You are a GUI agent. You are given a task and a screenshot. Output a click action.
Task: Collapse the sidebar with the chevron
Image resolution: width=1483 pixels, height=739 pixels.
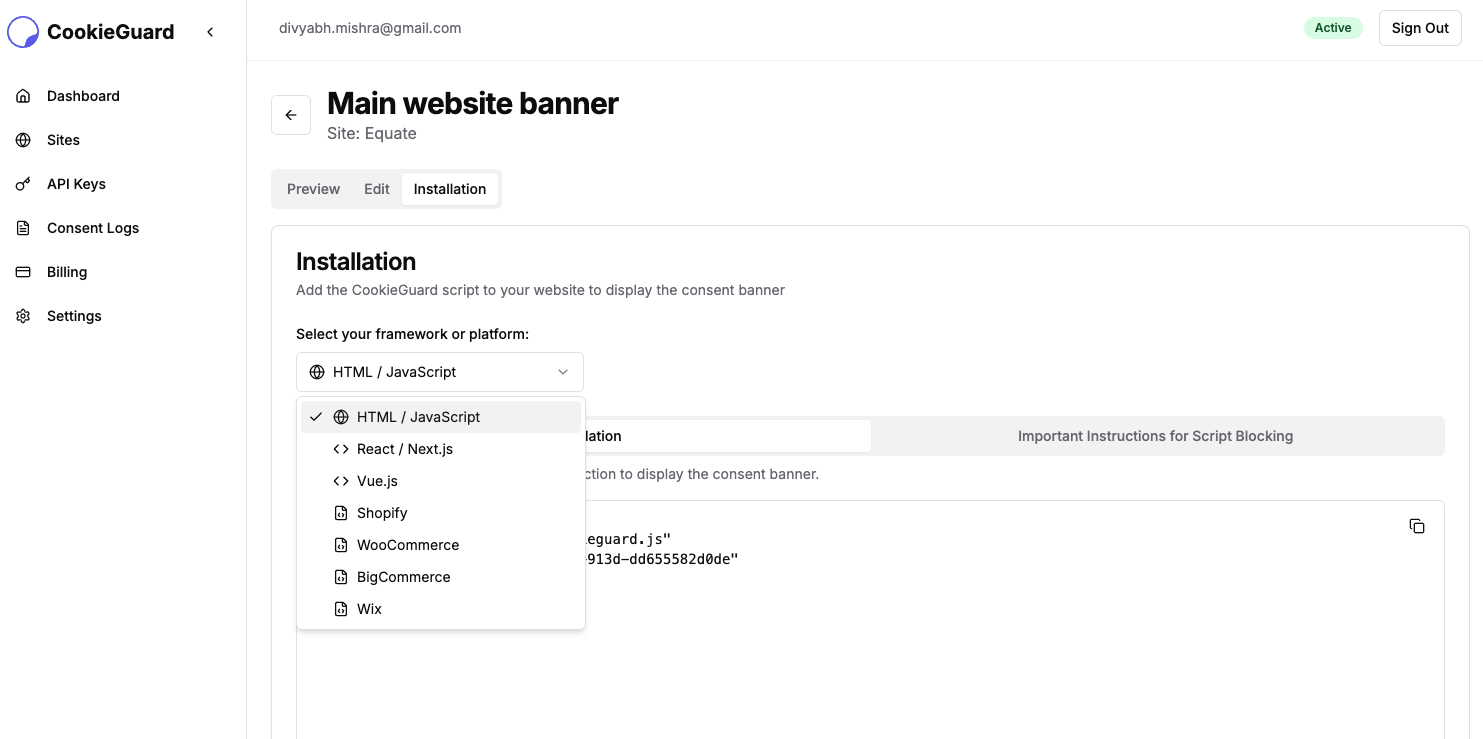pyautogui.click(x=210, y=31)
